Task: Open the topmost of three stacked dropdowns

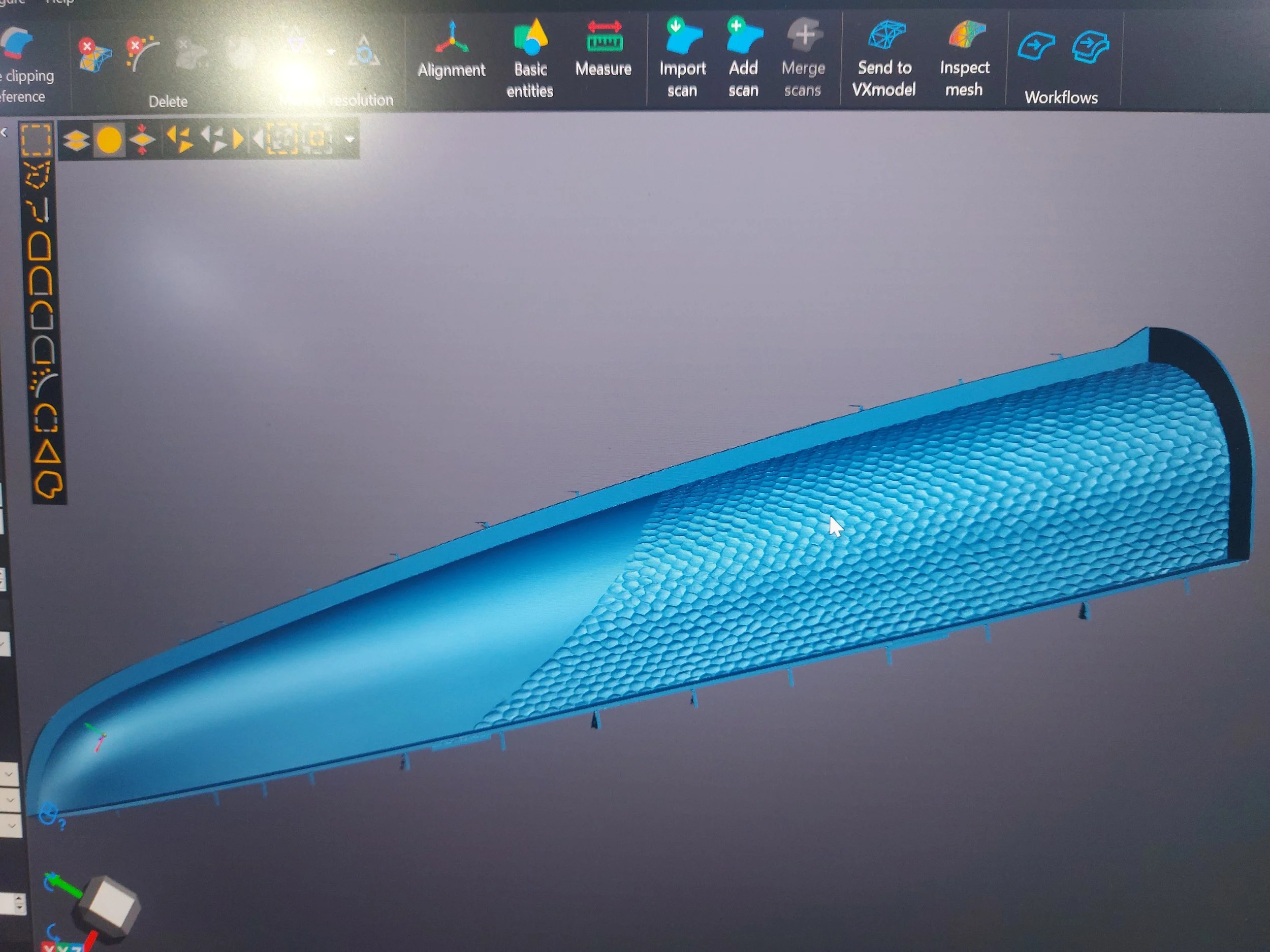Action: [x=9, y=774]
